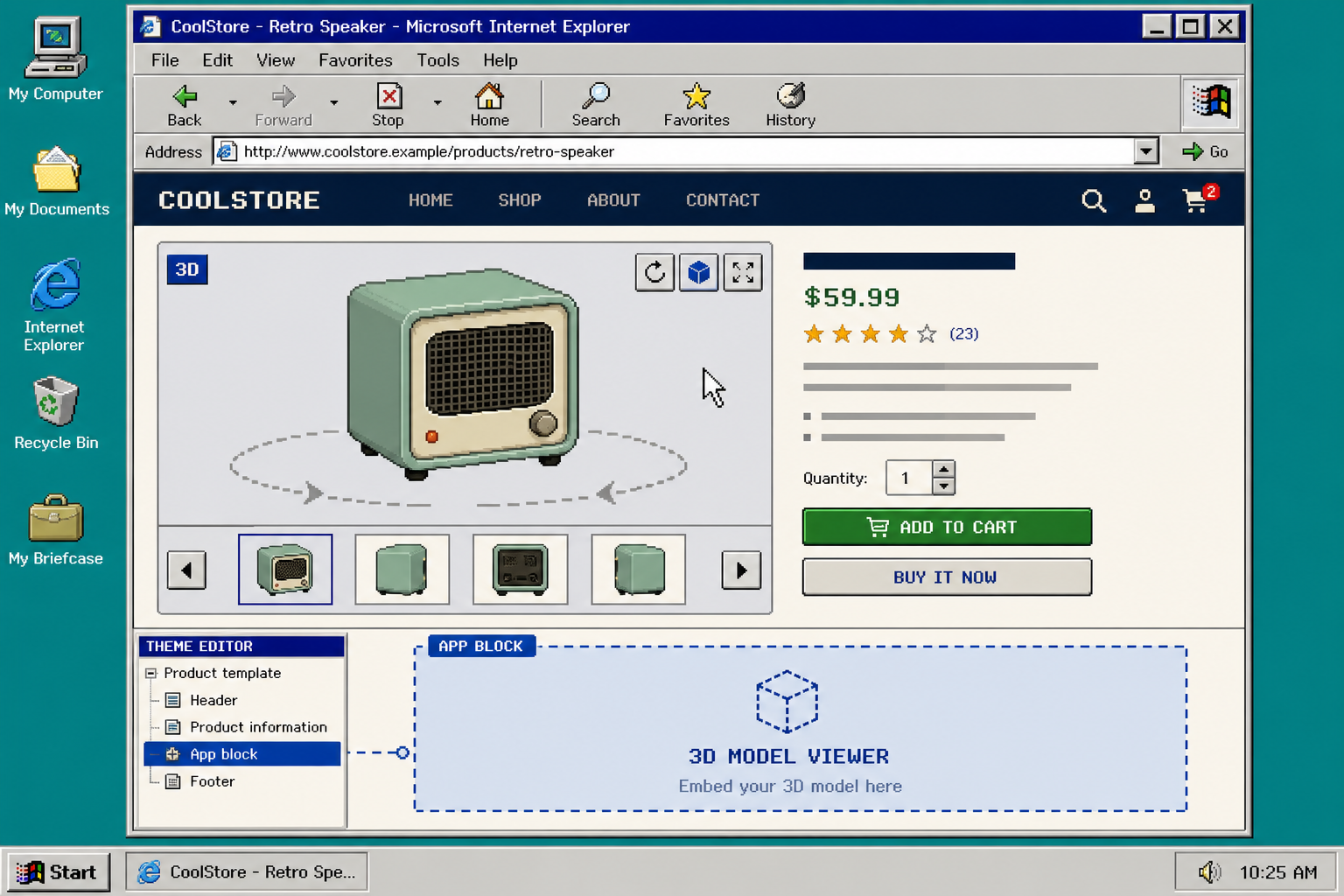The image size is (1344, 896).
Task: Stop loading with the Stop icon
Action: coord(388,106)
